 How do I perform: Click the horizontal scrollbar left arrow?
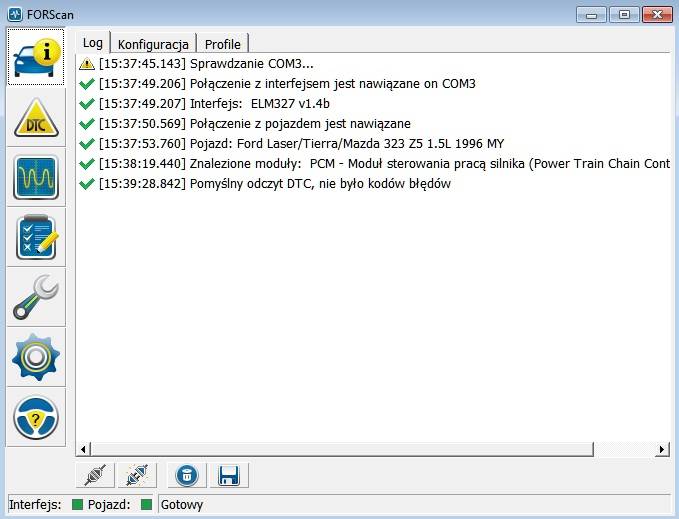(84, 448)
